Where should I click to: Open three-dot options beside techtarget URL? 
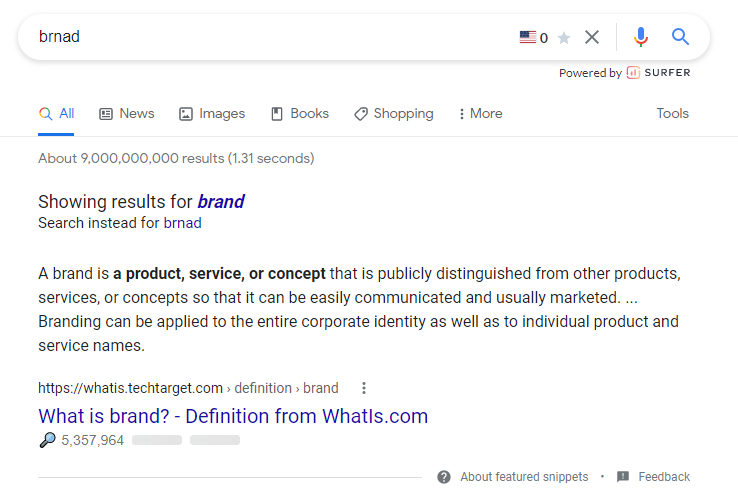(x=363, y=388)
